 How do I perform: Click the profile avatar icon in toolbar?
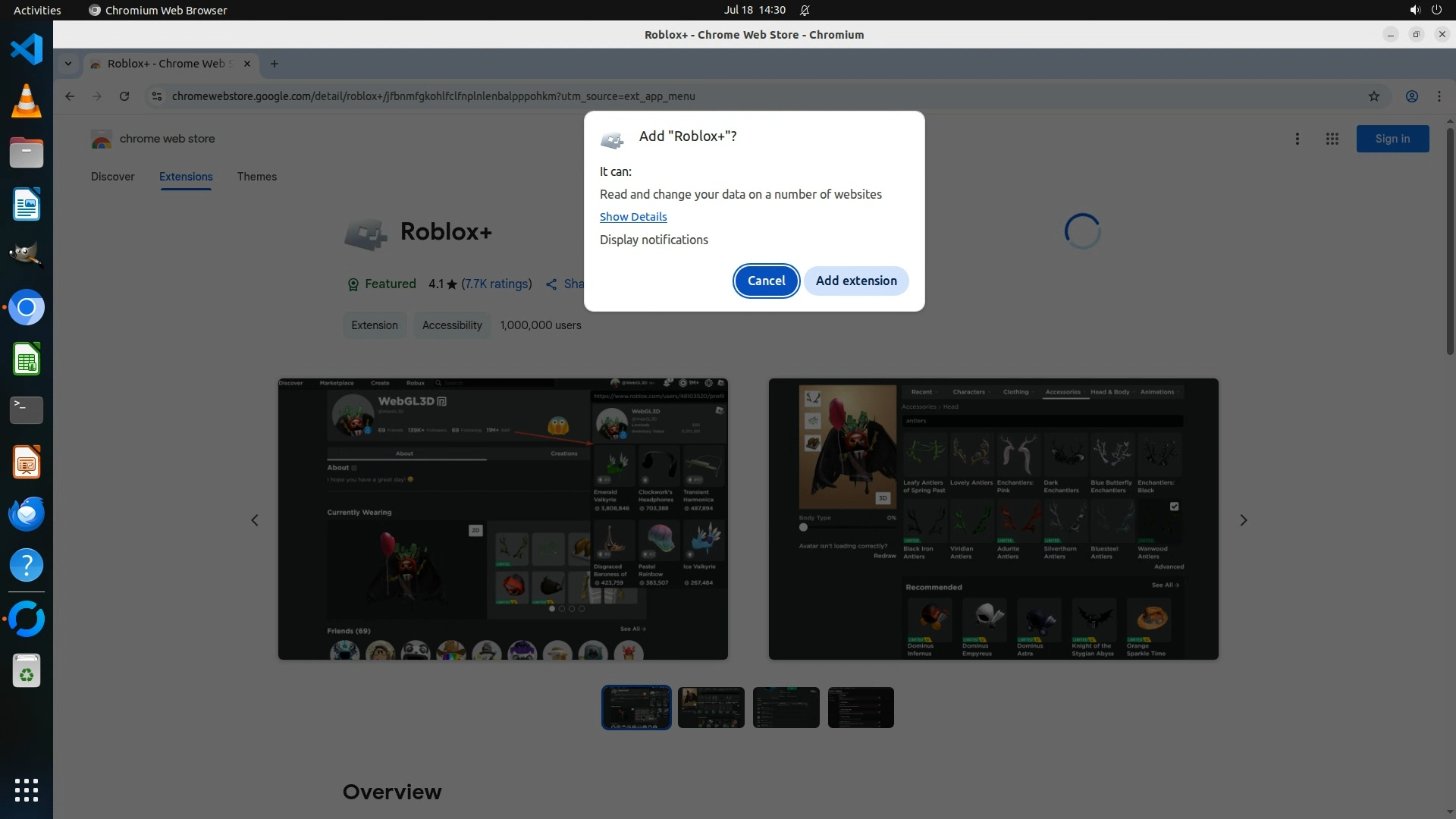click(1411, 96)
